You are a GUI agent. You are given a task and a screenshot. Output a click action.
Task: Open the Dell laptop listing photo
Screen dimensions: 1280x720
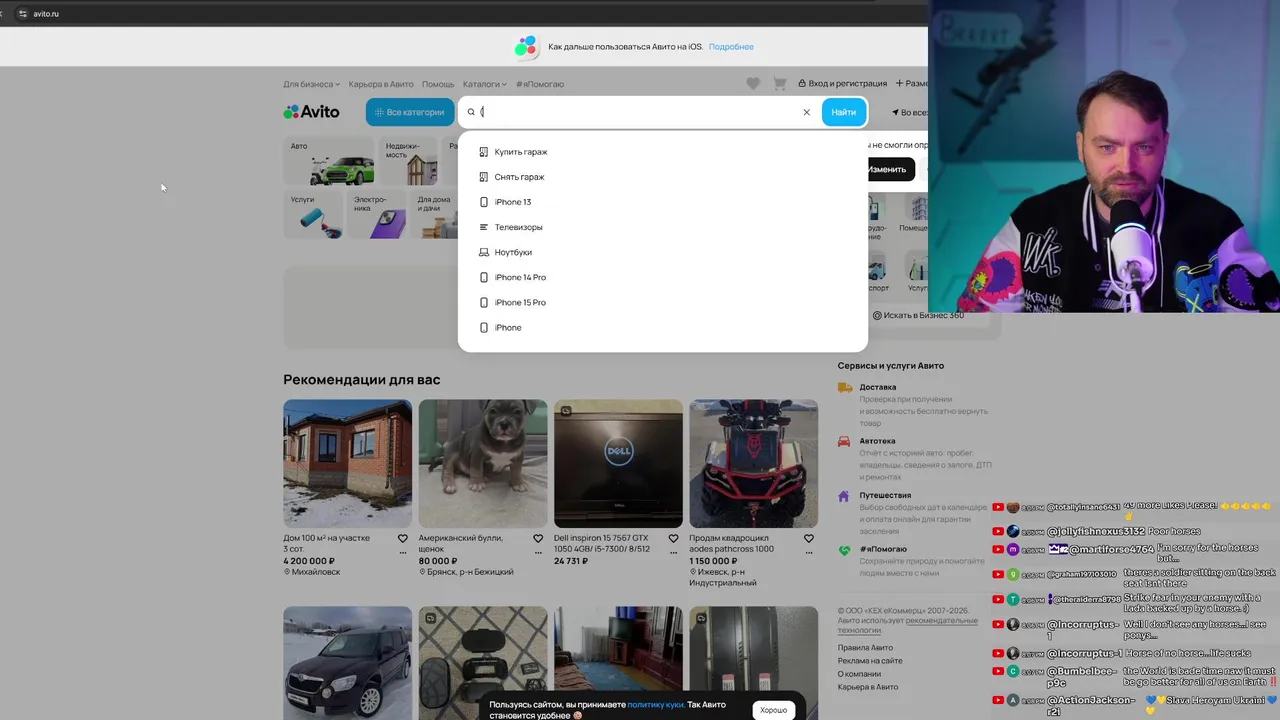click(x=618, y=463)
